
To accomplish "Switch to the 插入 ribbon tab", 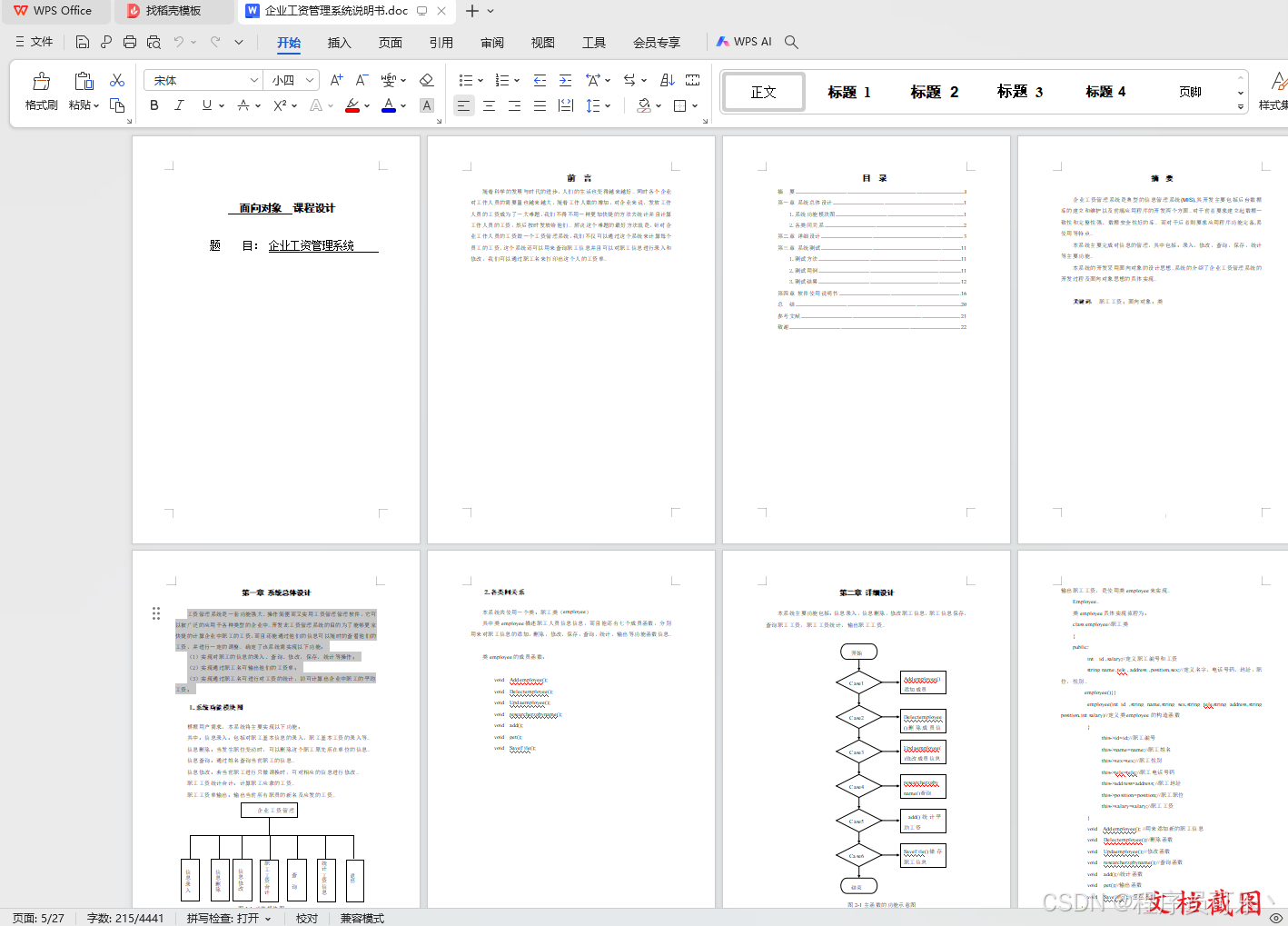I will pyautogui.click(x=339, y=43).
